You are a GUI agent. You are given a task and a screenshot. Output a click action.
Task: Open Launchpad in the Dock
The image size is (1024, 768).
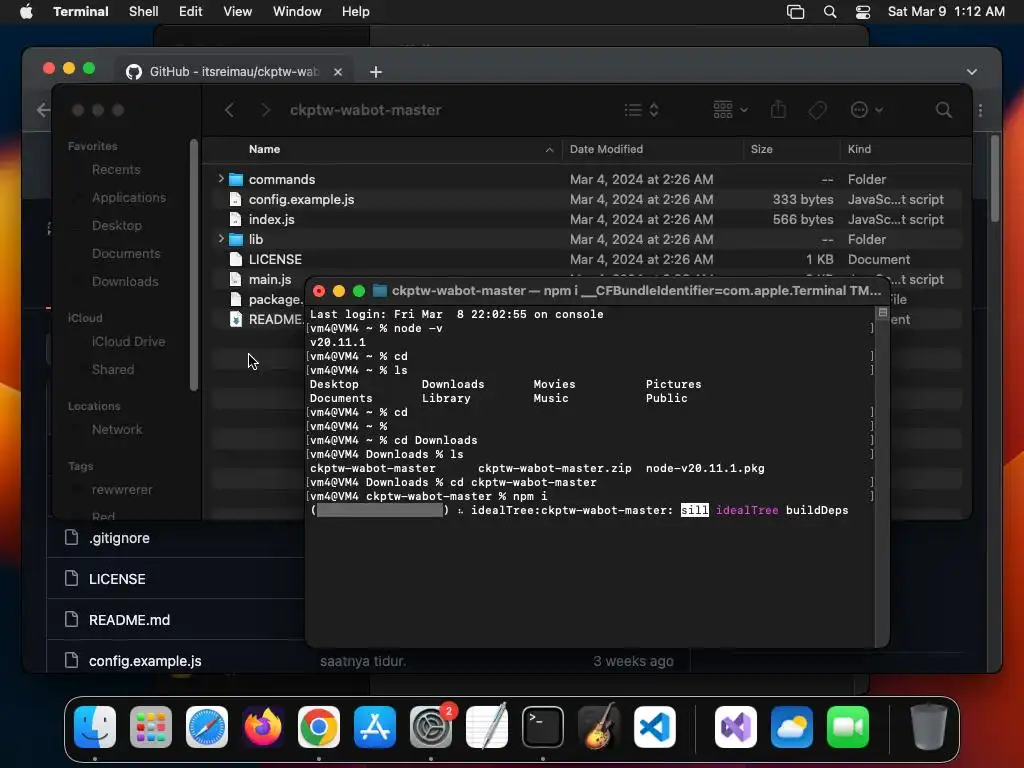pos(151,727)
